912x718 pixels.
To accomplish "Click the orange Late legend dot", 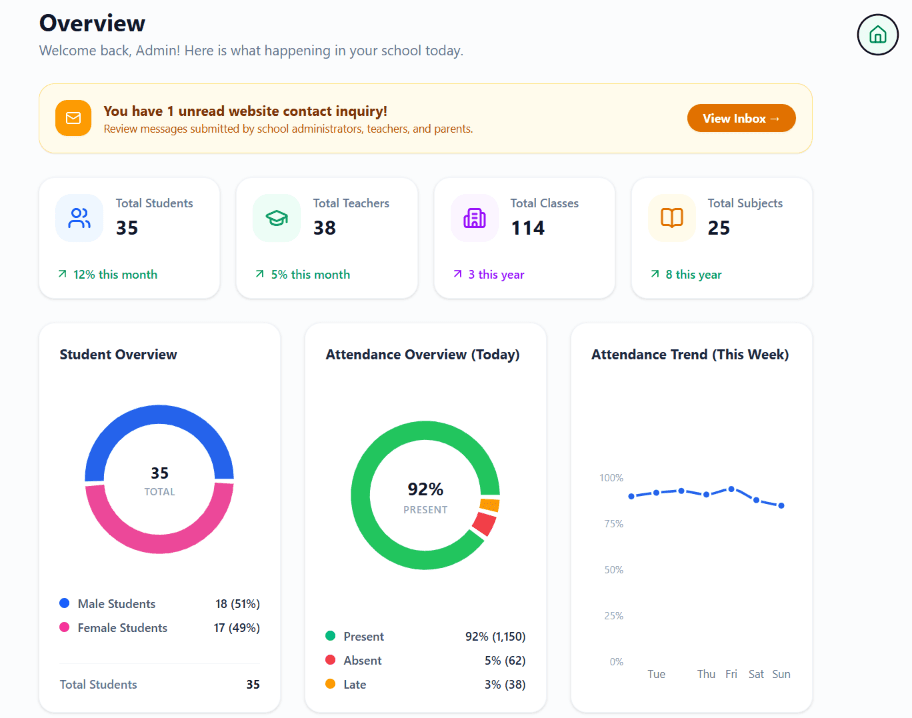I will point(330,684).
